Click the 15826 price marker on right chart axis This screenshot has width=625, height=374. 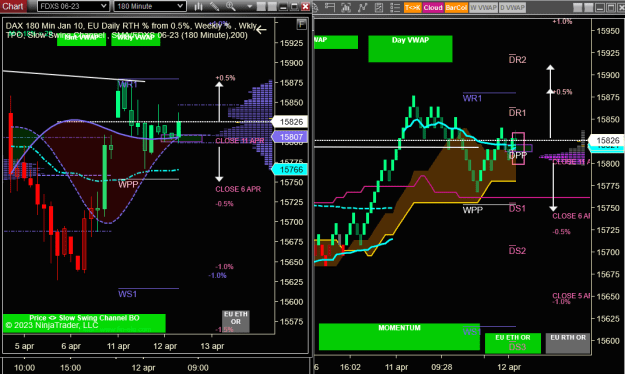[x=606, y=140]
